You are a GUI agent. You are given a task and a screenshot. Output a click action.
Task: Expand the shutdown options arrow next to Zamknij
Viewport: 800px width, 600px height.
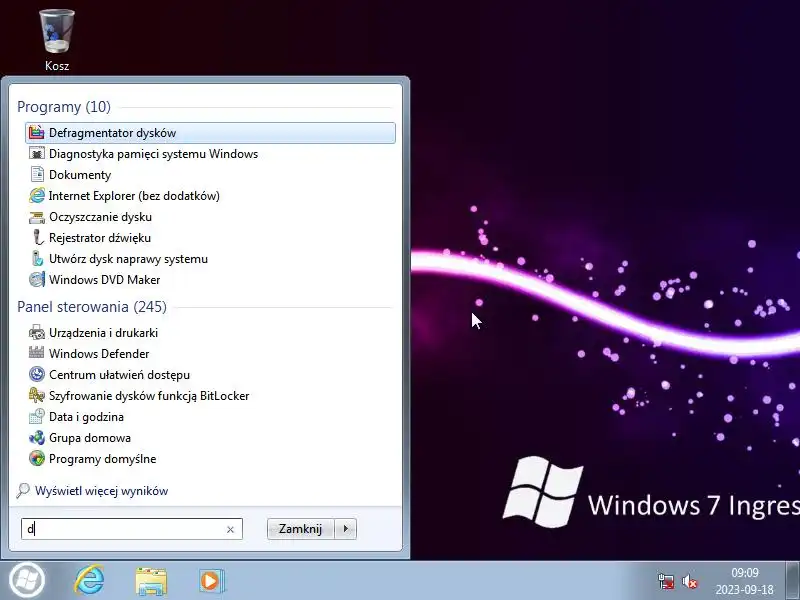[x=346, y=529]
